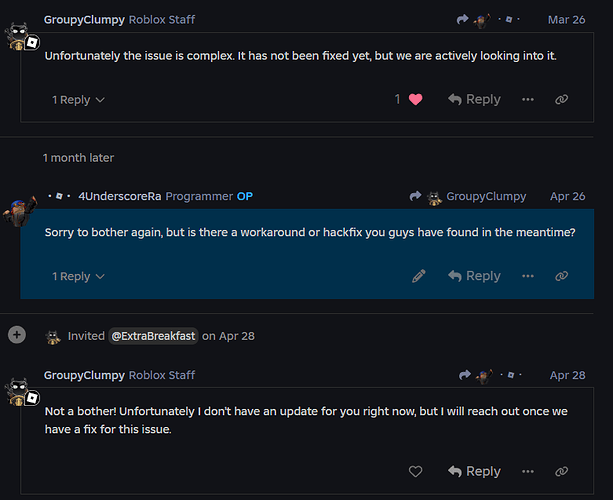Copy link of 4UnderscoreRa's Apr 26 post
Screen dimensions: 613x500
(562, 276)
